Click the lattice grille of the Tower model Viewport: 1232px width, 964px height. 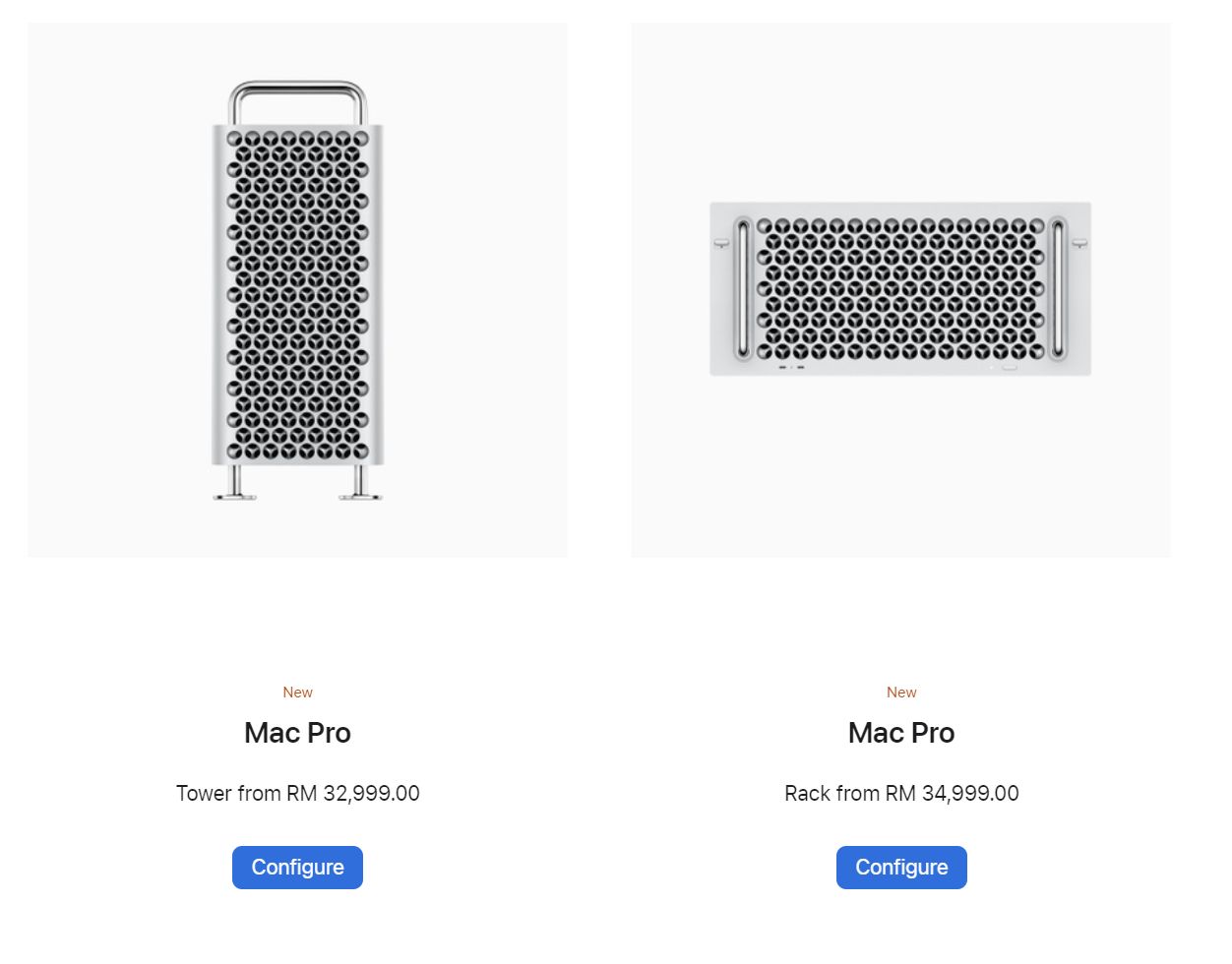tap(297, 295)
